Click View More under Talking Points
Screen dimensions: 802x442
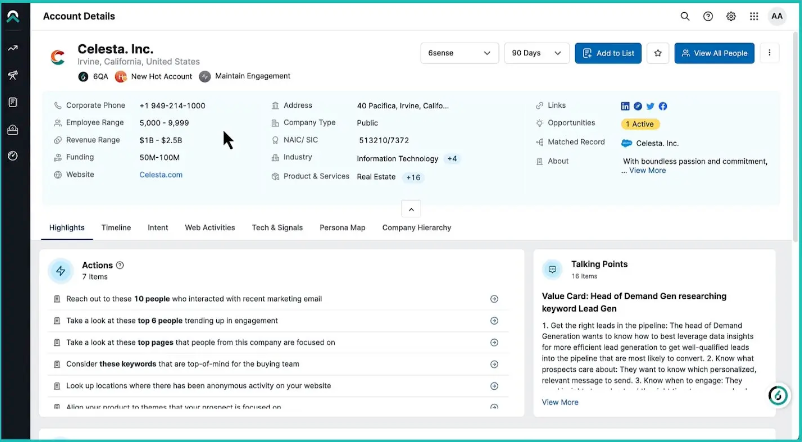coord(560,402)
